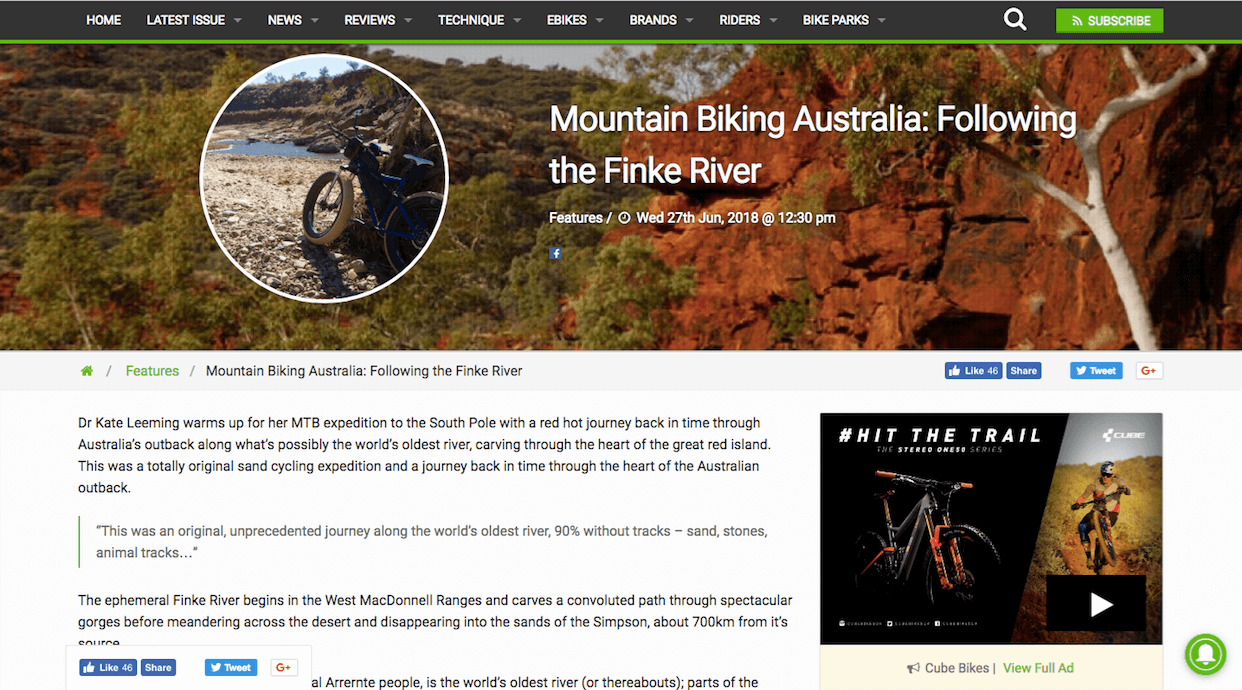
Task: Go to the Home menu item
Action: (103, 20)
